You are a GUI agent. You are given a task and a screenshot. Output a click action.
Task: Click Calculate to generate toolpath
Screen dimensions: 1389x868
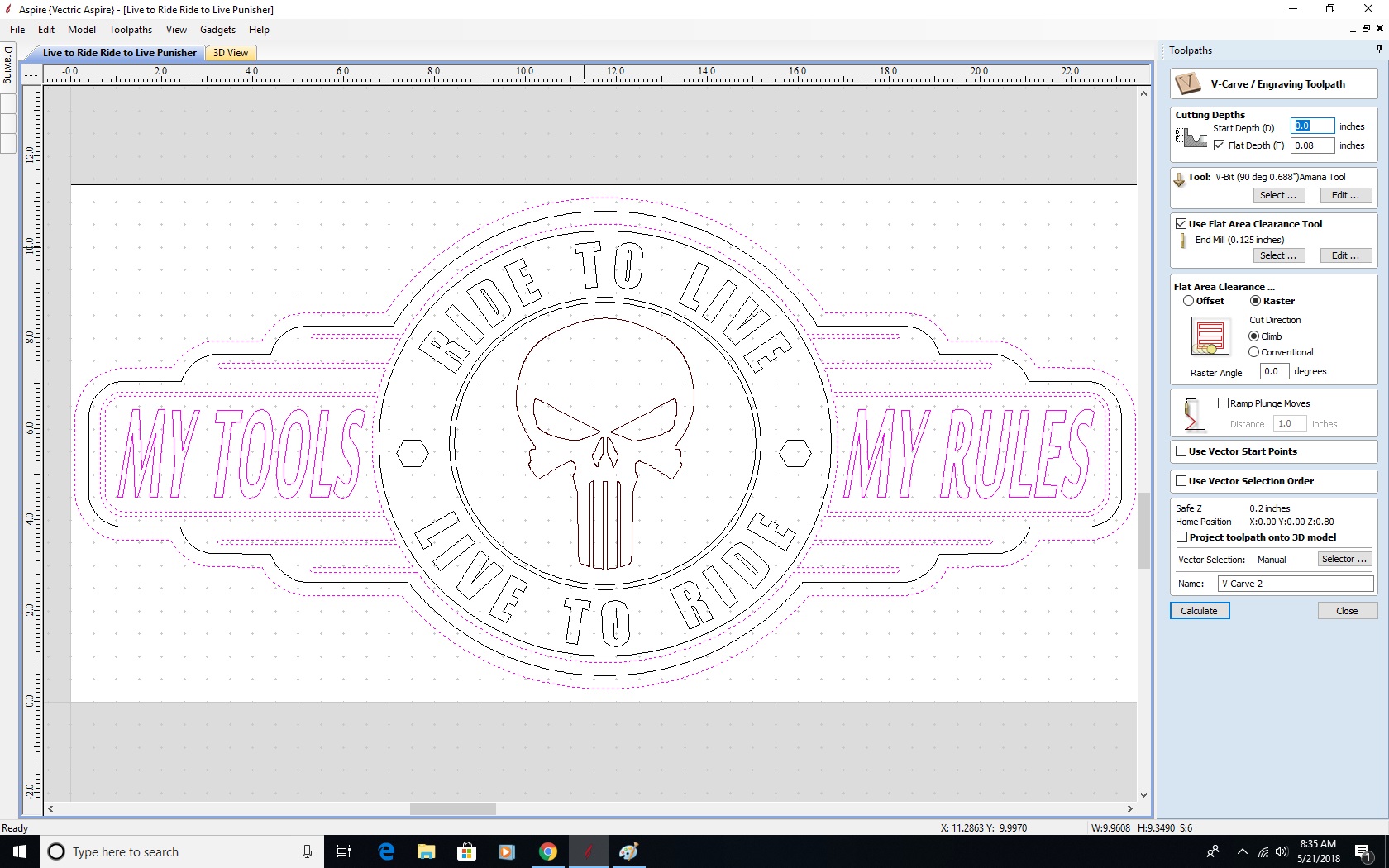pyautogui.click(x=1200, y=611)
